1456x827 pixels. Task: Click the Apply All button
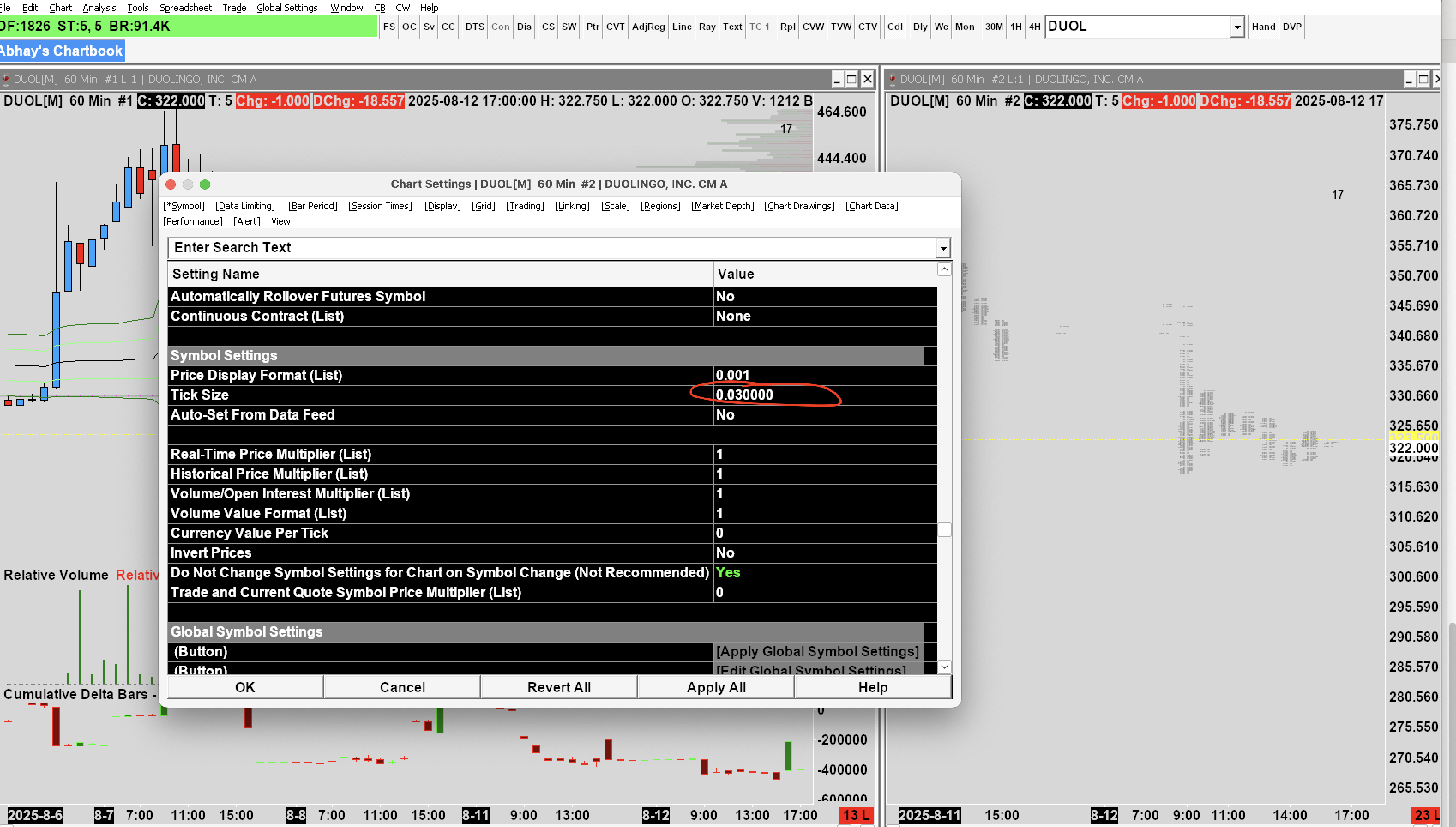tap(716, 687)
